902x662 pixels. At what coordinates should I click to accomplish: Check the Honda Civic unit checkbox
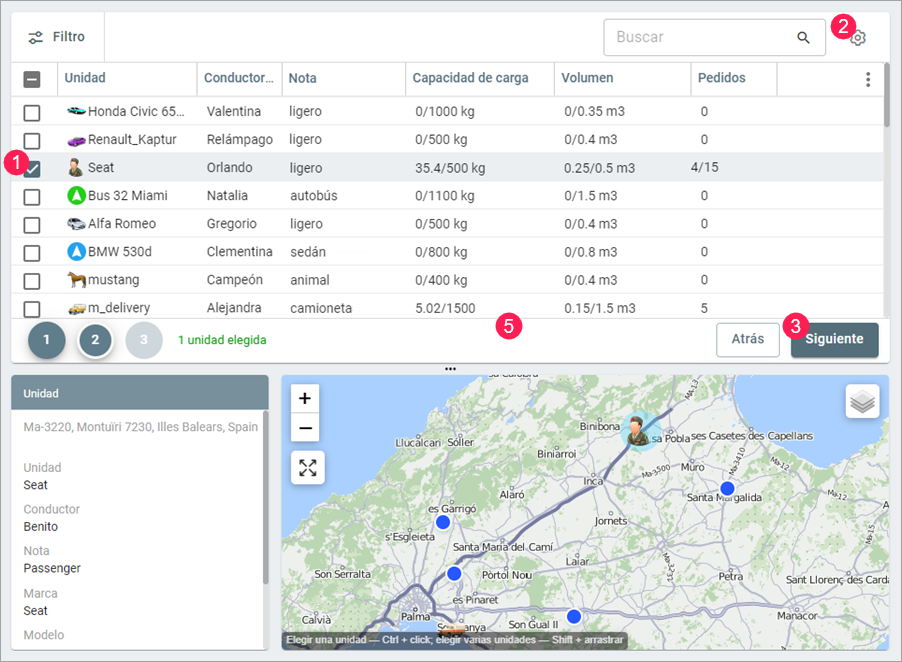[x=32, y=112]
